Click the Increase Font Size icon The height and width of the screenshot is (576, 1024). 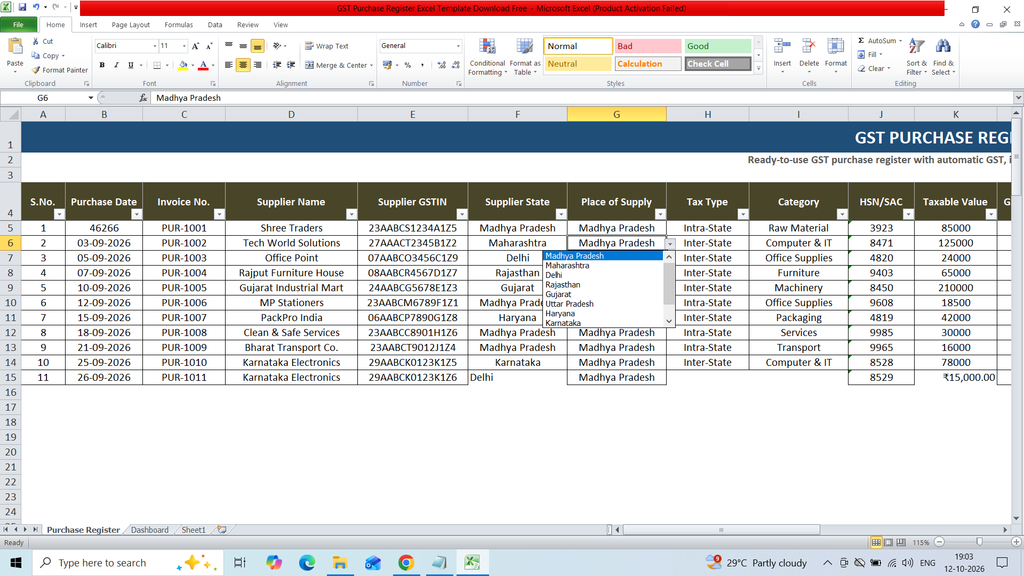pos(195,46)
